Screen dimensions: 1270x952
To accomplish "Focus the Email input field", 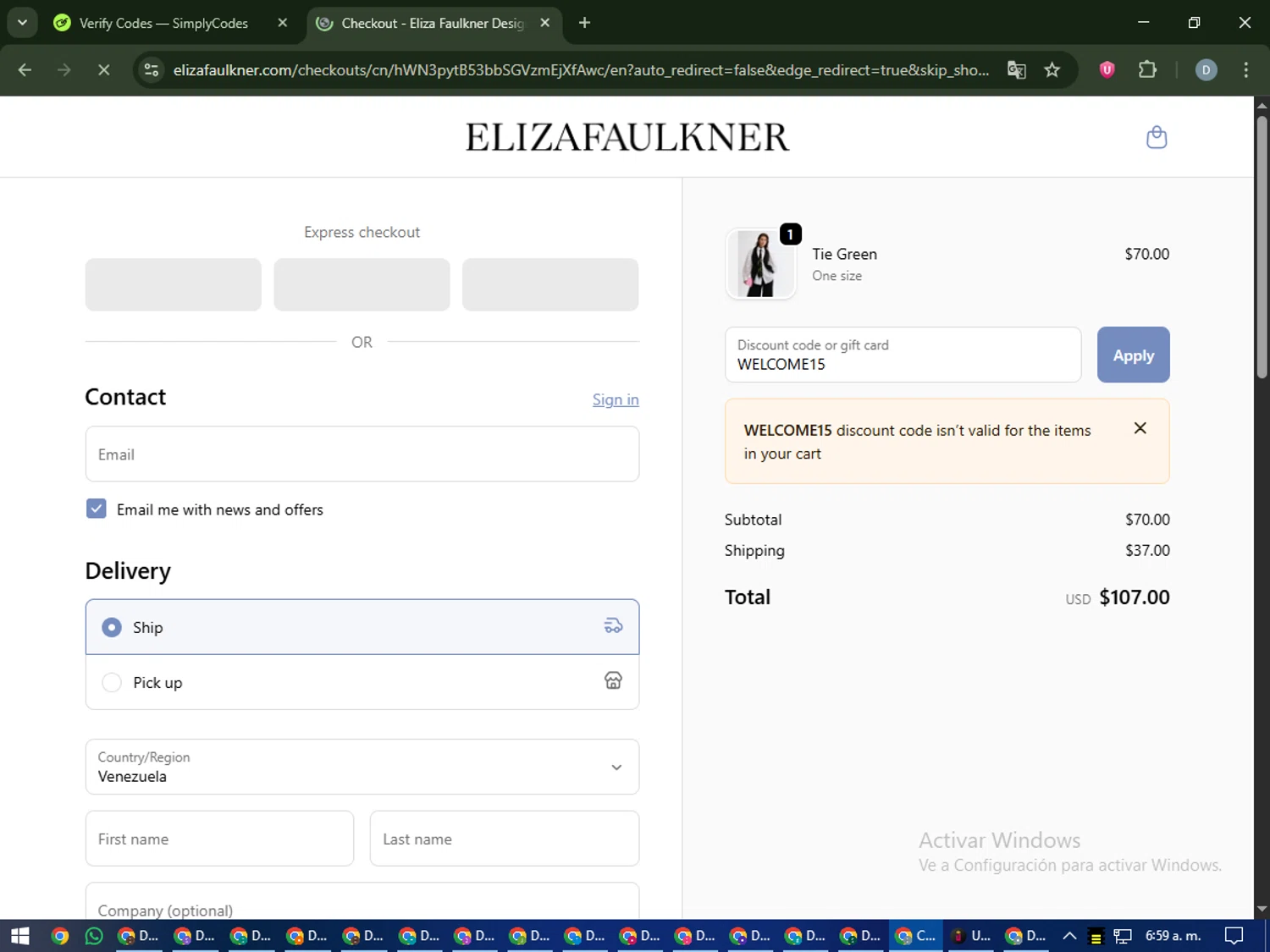I will tap(362, 454).
